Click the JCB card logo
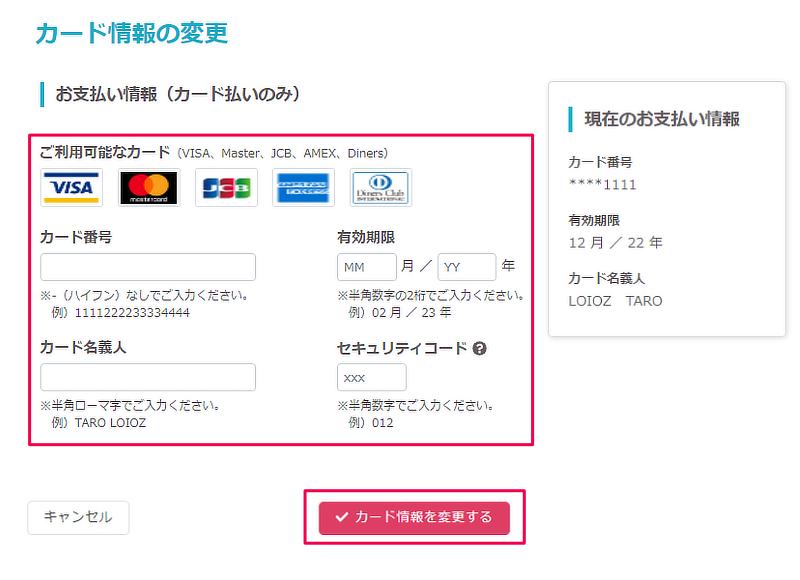Screen dimensions: 800x580 (x=226, y=188)
